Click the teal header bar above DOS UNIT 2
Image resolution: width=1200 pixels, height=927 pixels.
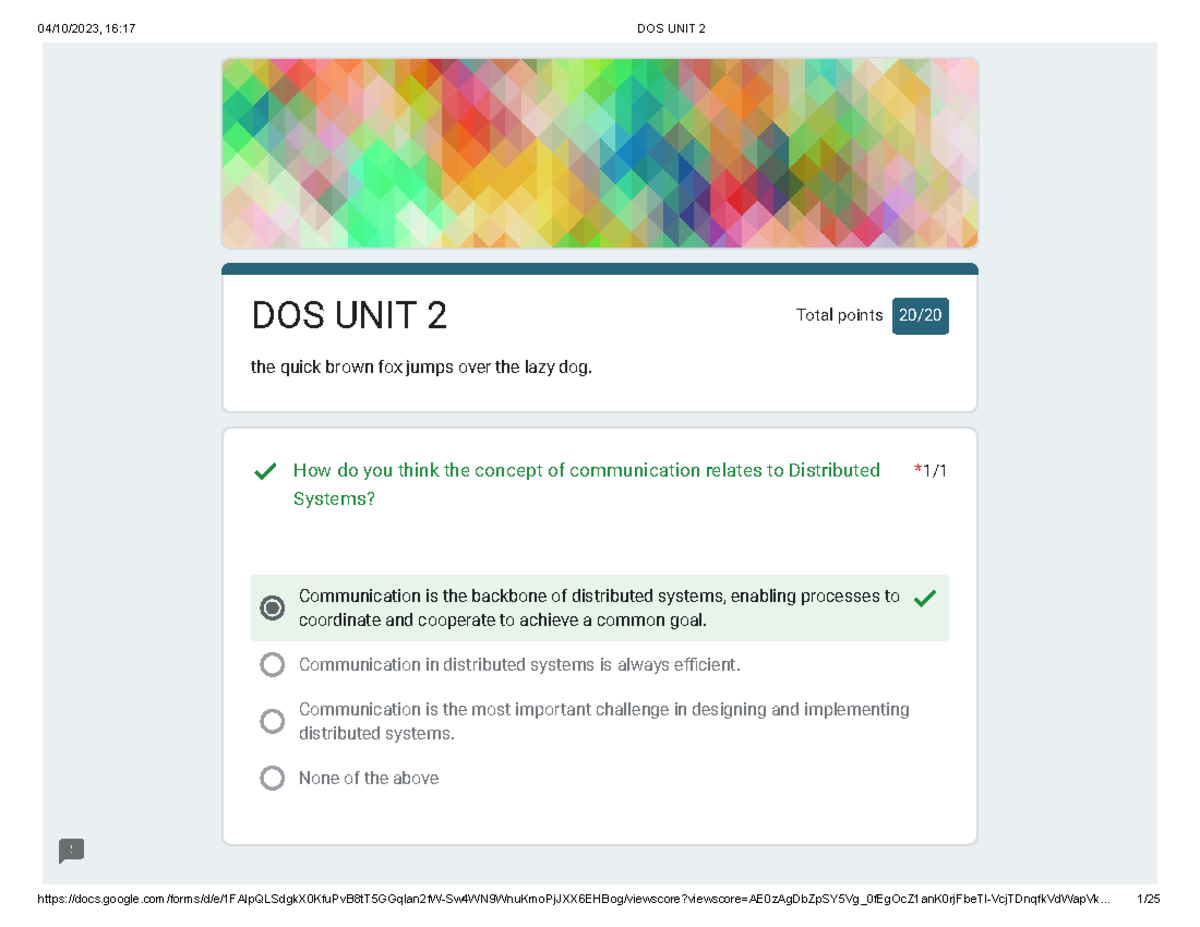(600, 264)
